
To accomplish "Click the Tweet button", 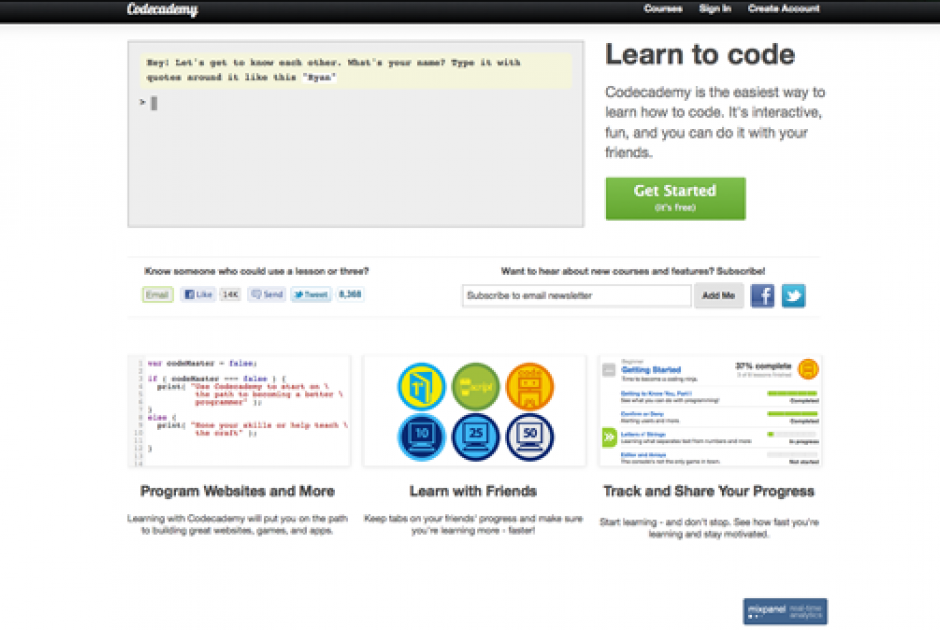I will (311, 294).
